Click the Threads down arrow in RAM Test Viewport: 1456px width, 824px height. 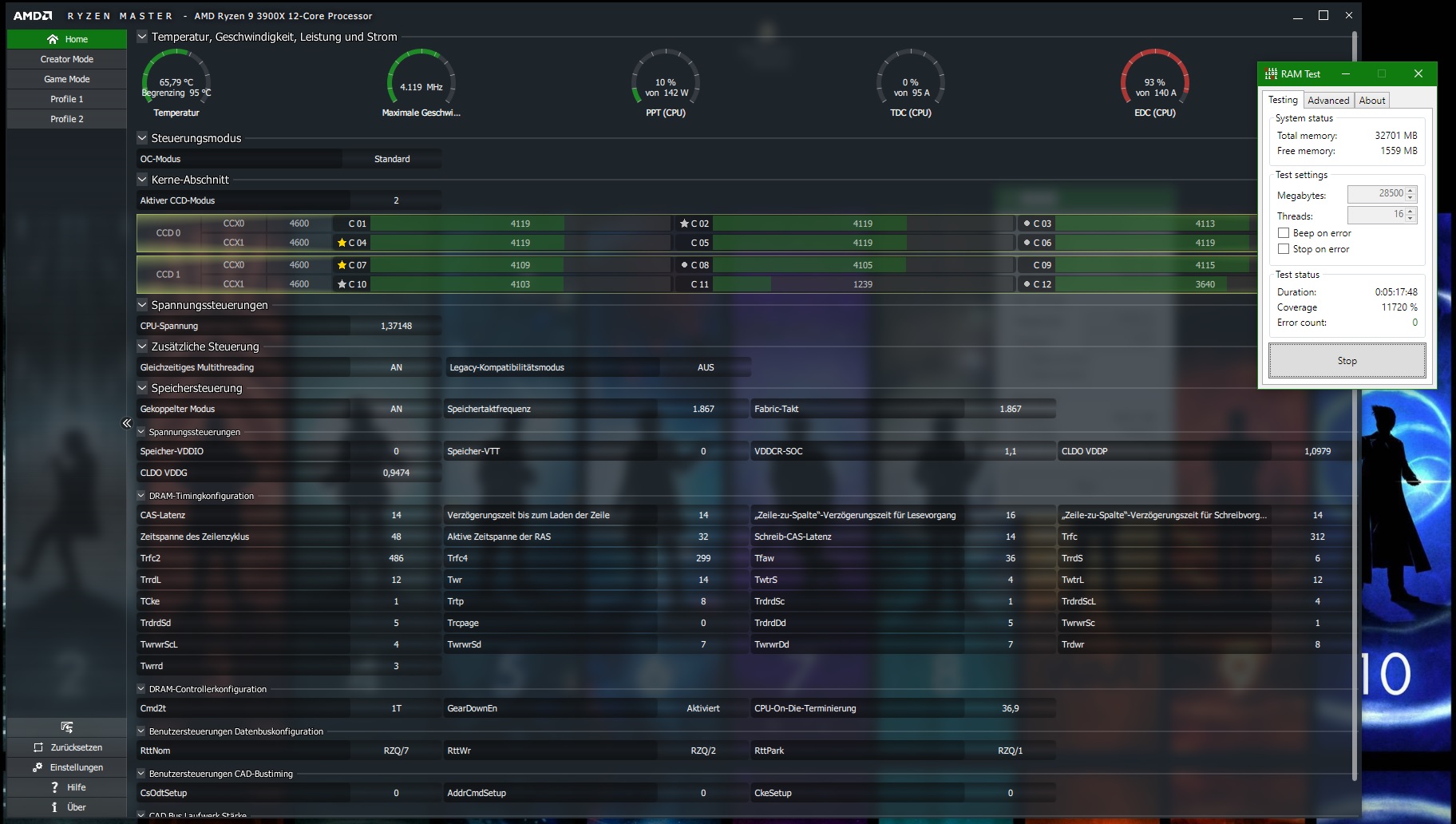pyautogui.click(x=1411, y=219)
